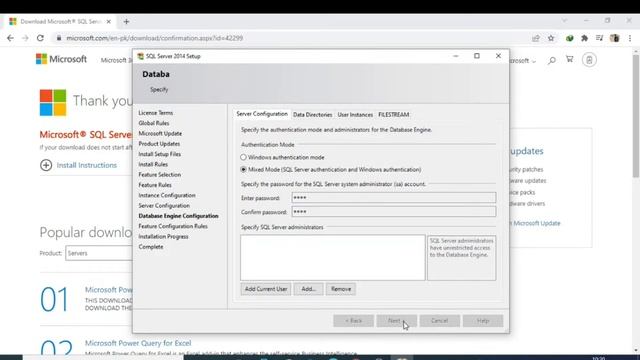Click the Enter password field

(394, 198)
